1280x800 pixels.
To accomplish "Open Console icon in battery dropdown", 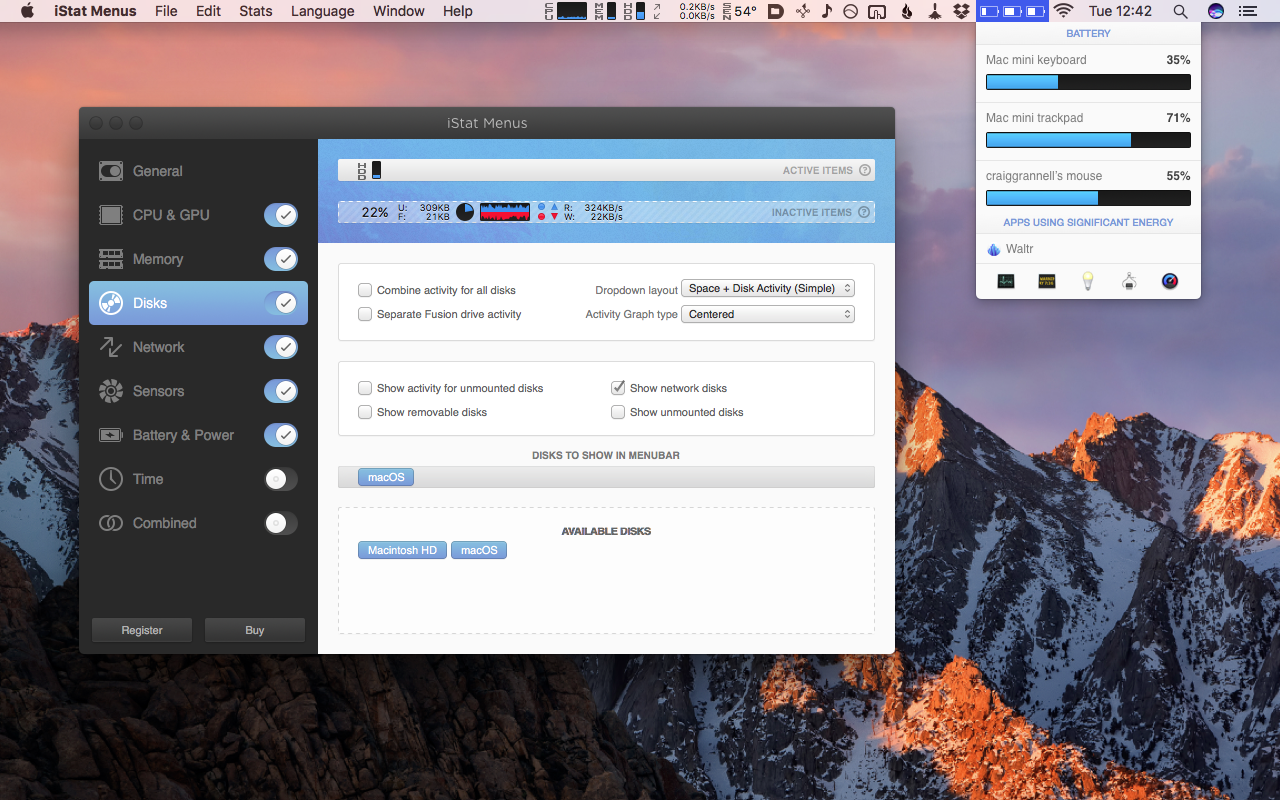I will pos(1047,281).
